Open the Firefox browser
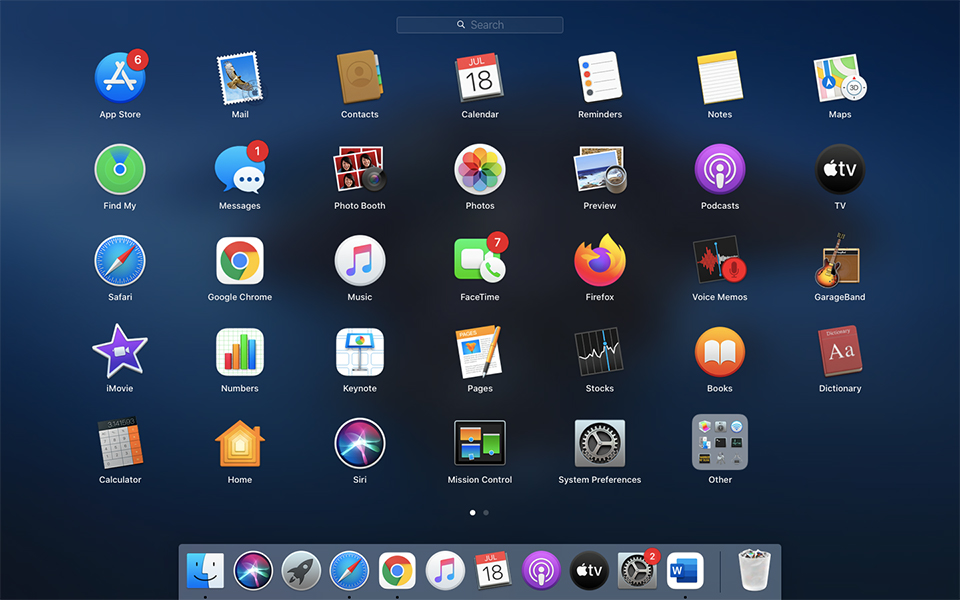Screen dimensions: 960x600 pos(600,261)
